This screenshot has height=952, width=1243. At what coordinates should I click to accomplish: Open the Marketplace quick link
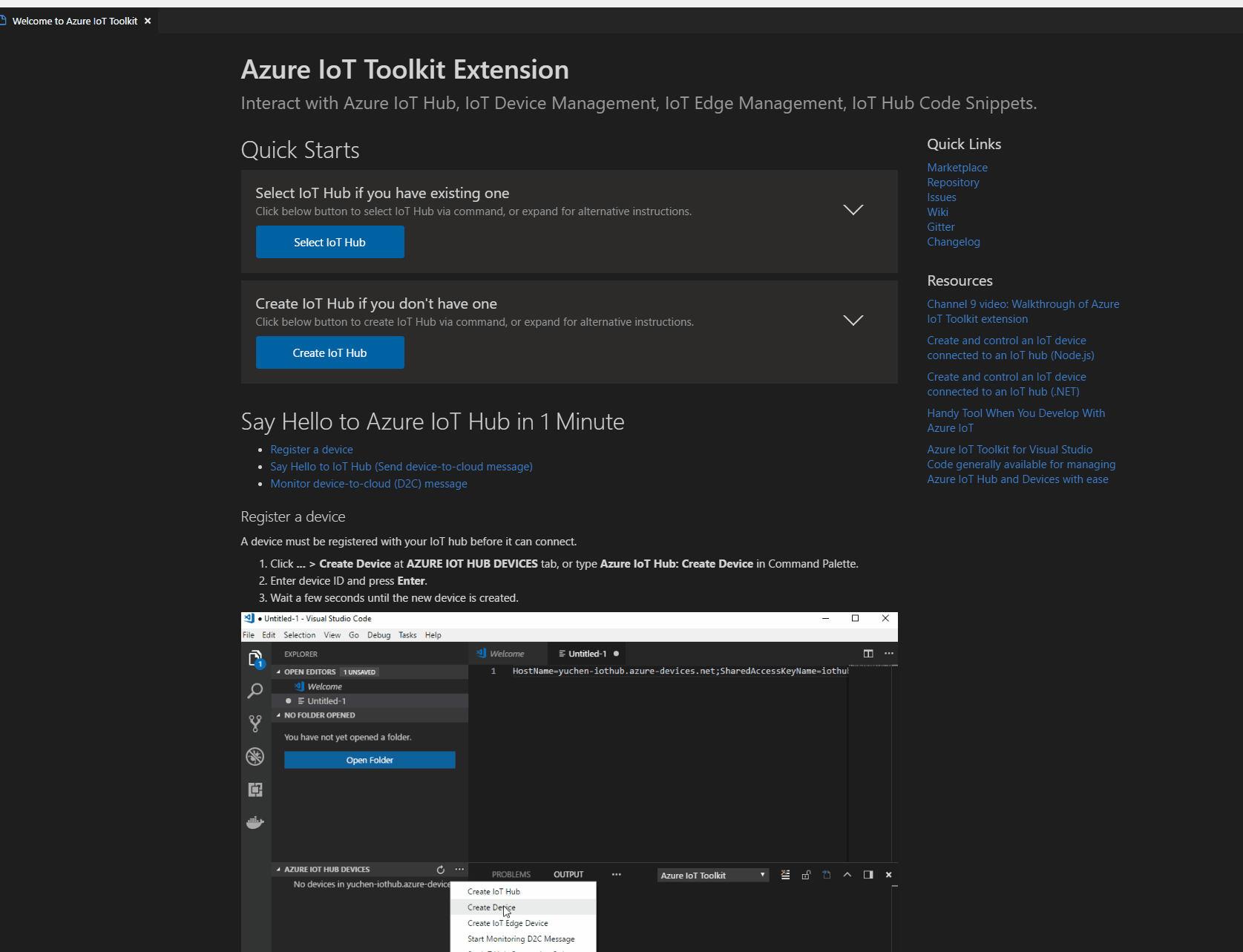(957, 168)
